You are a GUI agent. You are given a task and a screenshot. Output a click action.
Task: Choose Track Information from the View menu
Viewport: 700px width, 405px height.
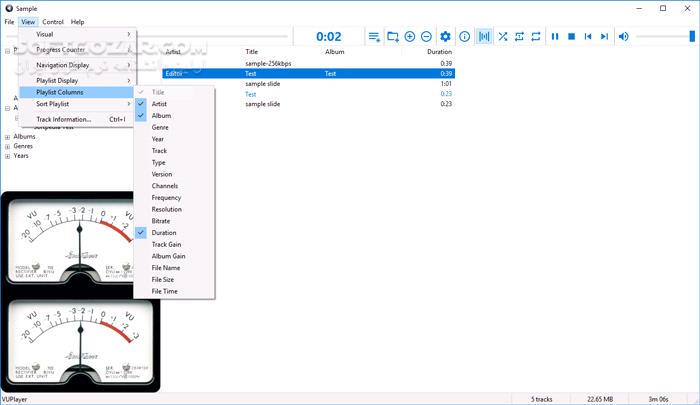[x=64, y=119]
